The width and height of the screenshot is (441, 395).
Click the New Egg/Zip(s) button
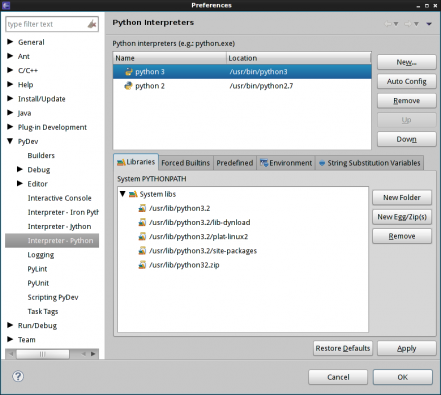[402, 217]
